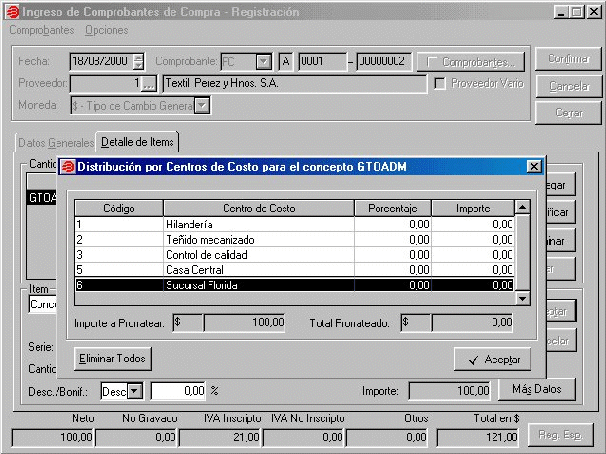
Task: Open the Opciones menu
Action: point(106,30)
